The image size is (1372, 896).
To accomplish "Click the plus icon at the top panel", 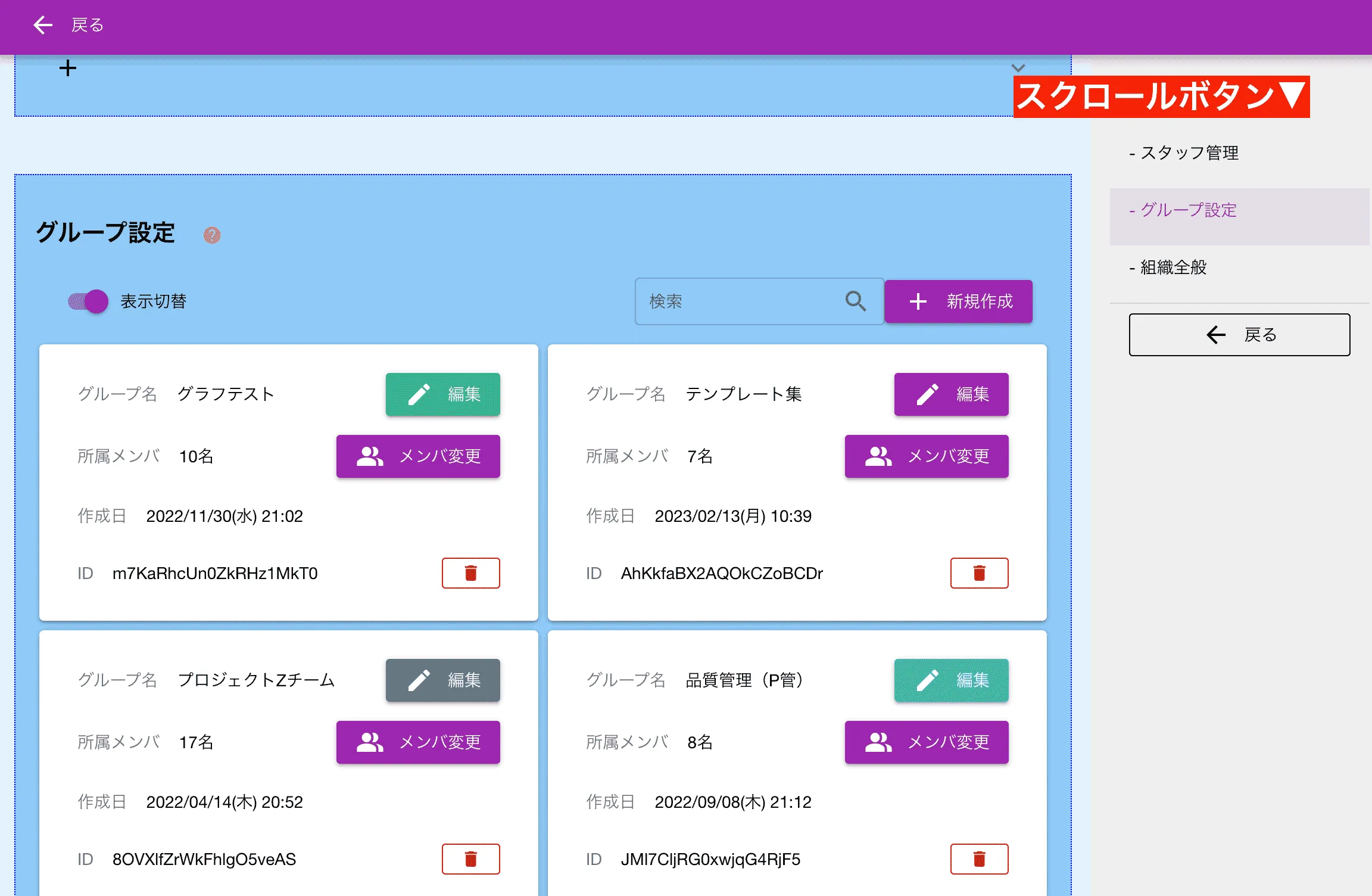I will 67,68.
